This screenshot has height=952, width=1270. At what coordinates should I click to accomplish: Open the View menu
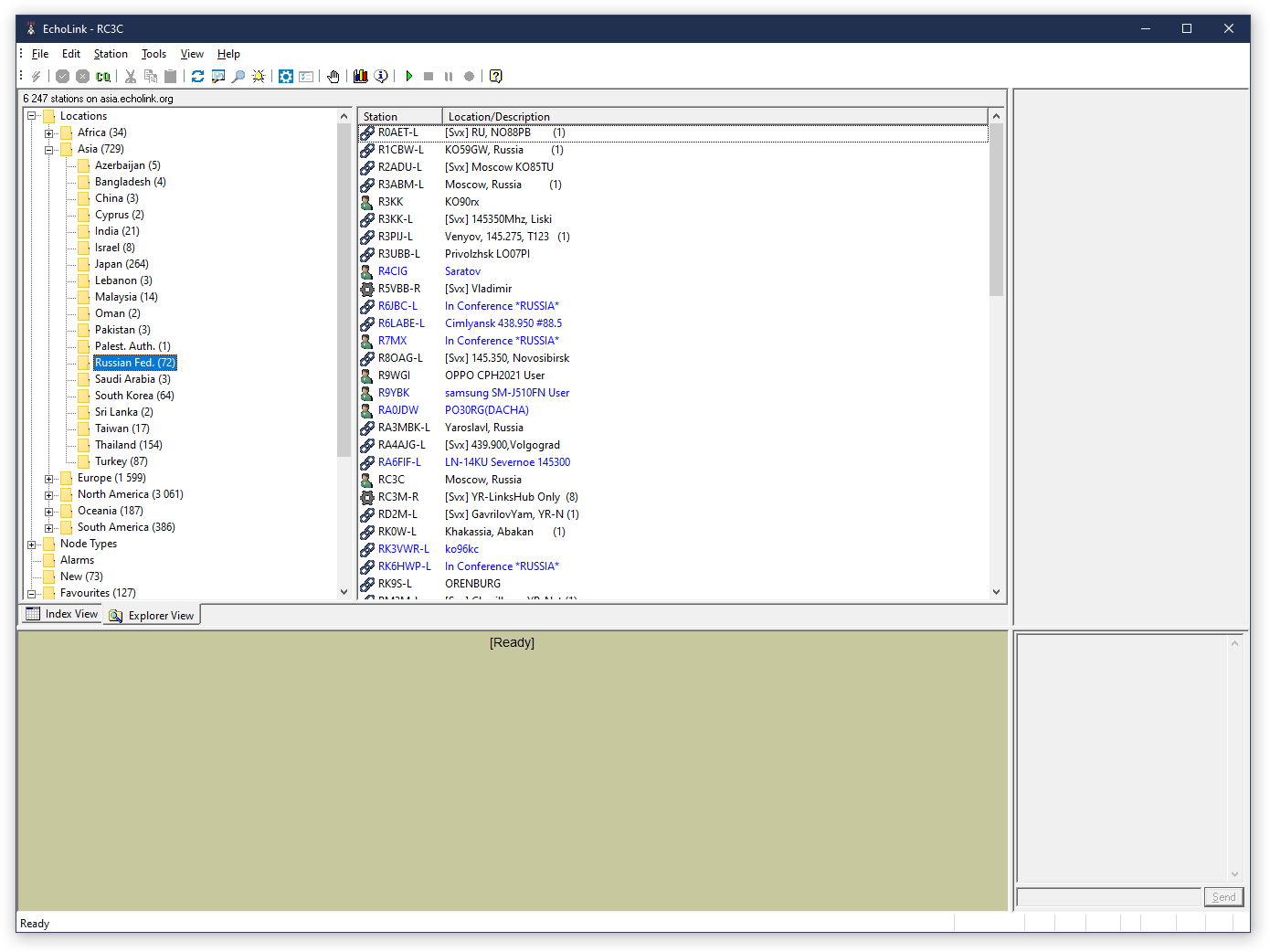[x=192, y=54]
